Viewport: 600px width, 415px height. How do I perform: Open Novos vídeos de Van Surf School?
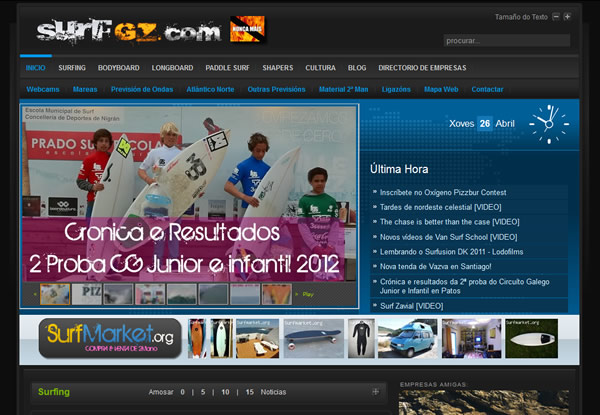coord(448,237)
